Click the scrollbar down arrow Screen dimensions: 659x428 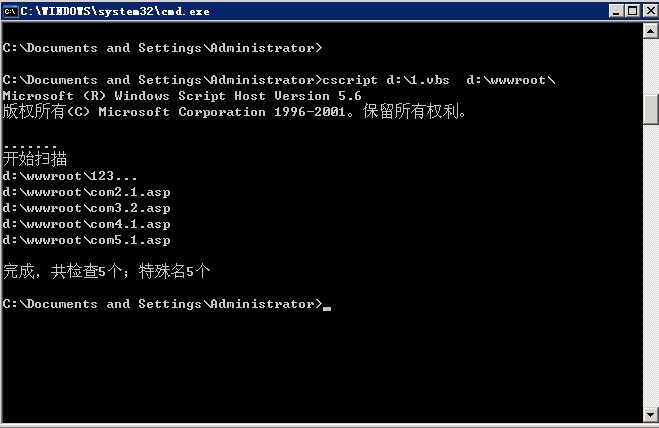(x=650, y=413)
